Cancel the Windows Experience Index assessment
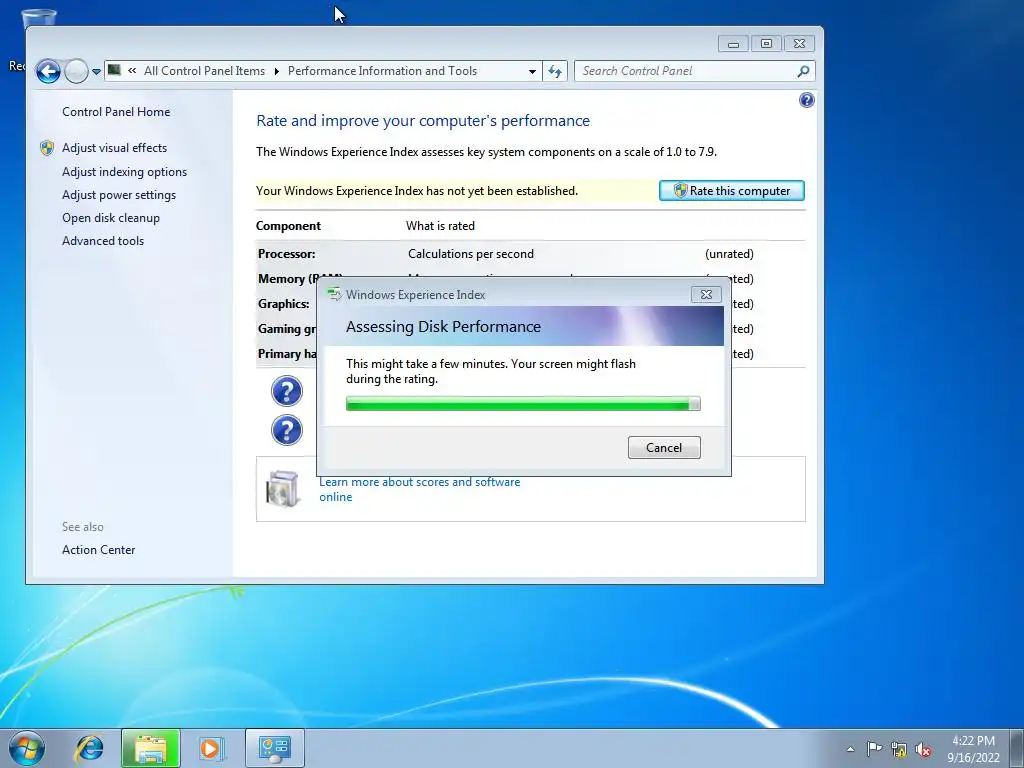Image resolution: width=1024 pixels, height=768 pixels. 664,447
